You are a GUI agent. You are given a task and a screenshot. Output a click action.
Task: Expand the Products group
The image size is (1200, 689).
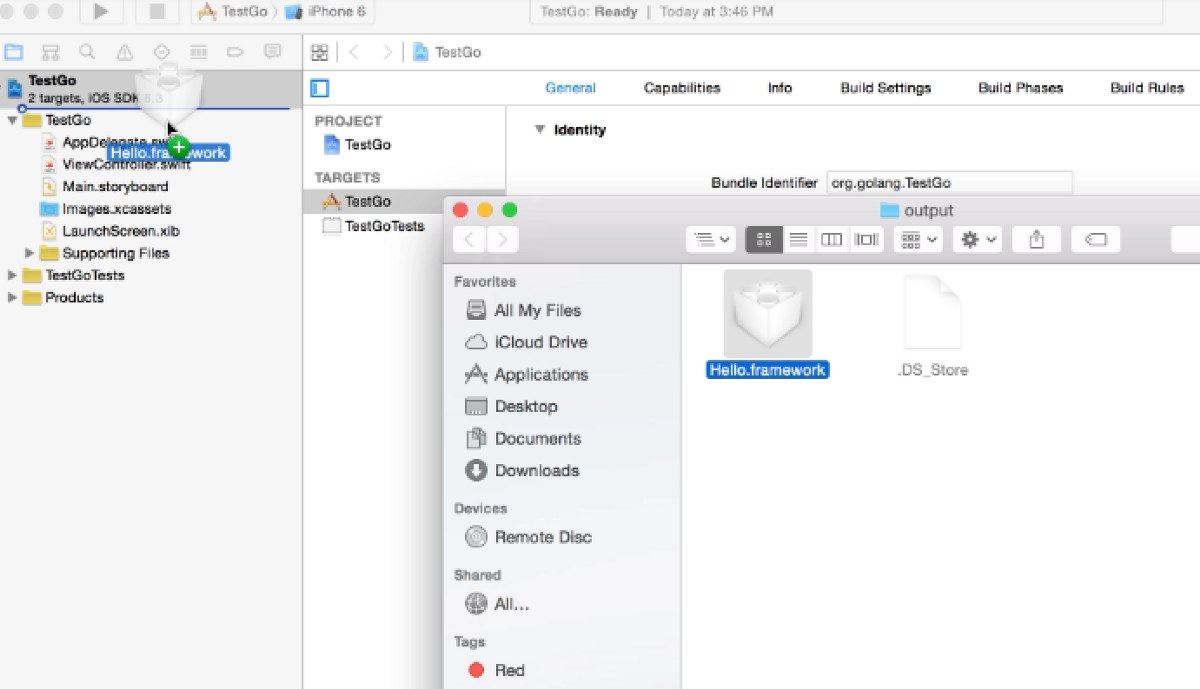click(x=12, y=297)
